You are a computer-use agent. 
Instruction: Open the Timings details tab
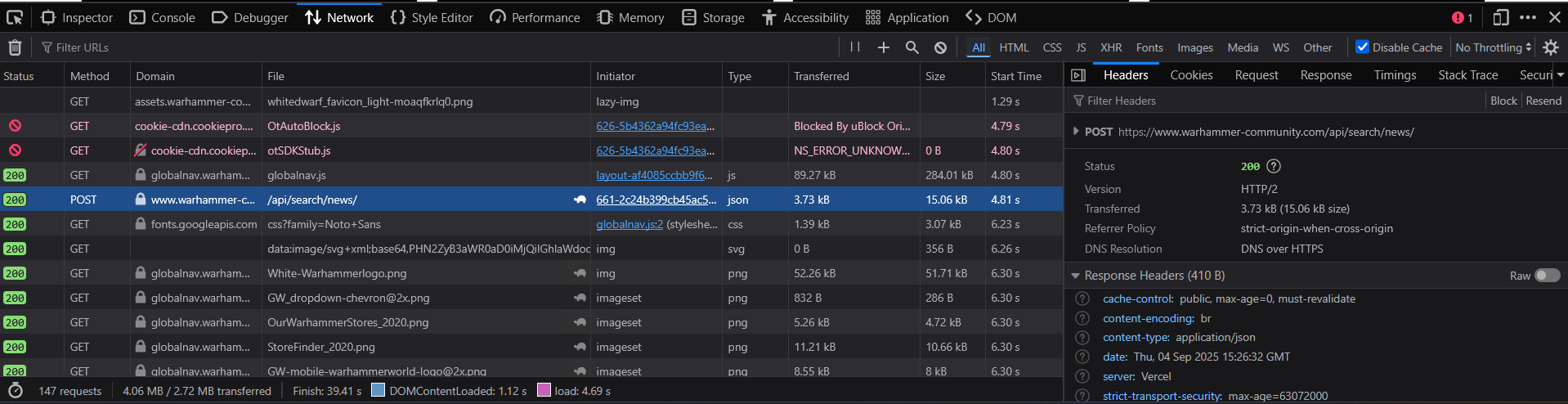coord(1395,75)
